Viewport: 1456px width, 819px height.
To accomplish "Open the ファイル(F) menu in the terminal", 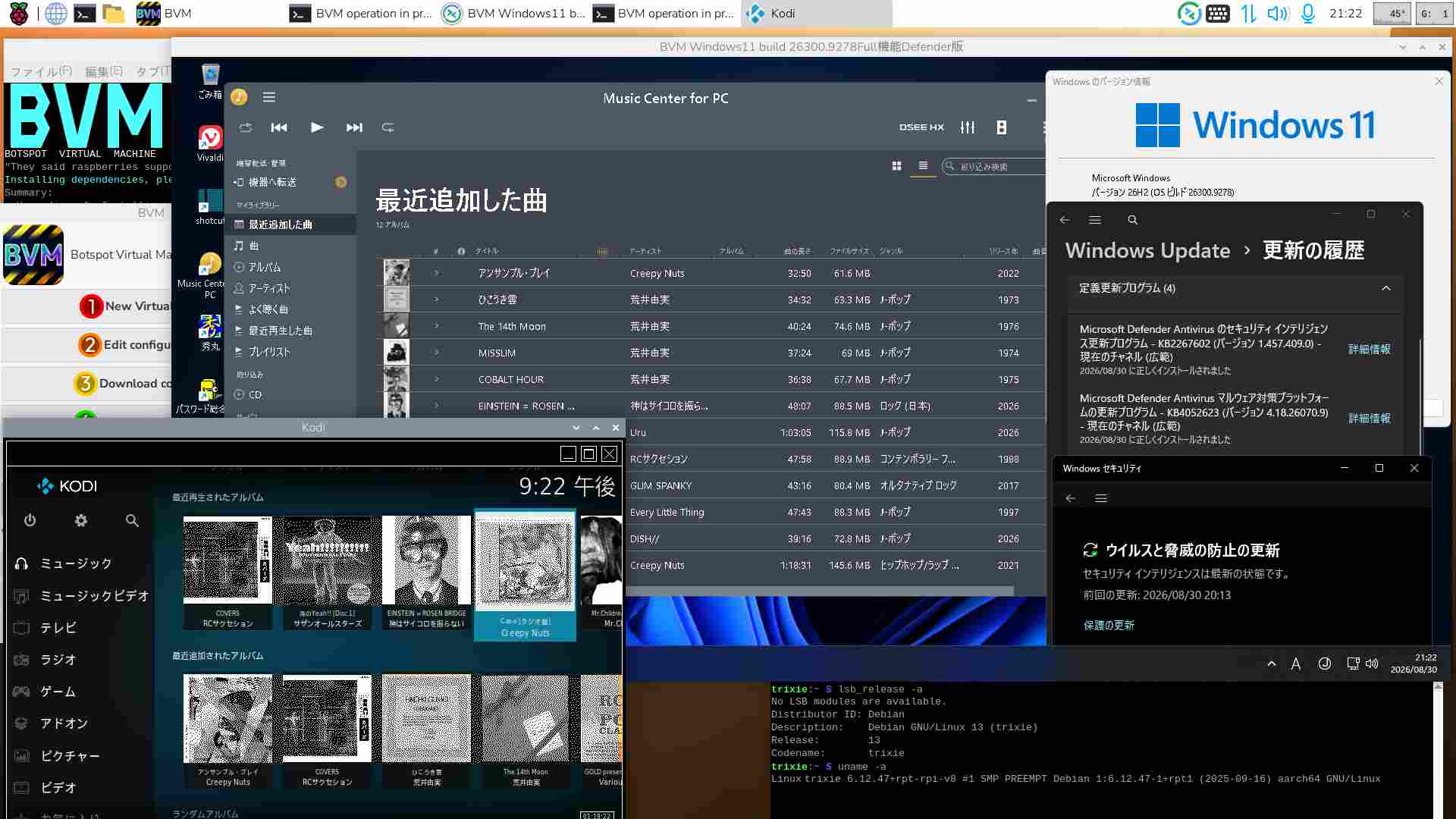I will [41, 71].
